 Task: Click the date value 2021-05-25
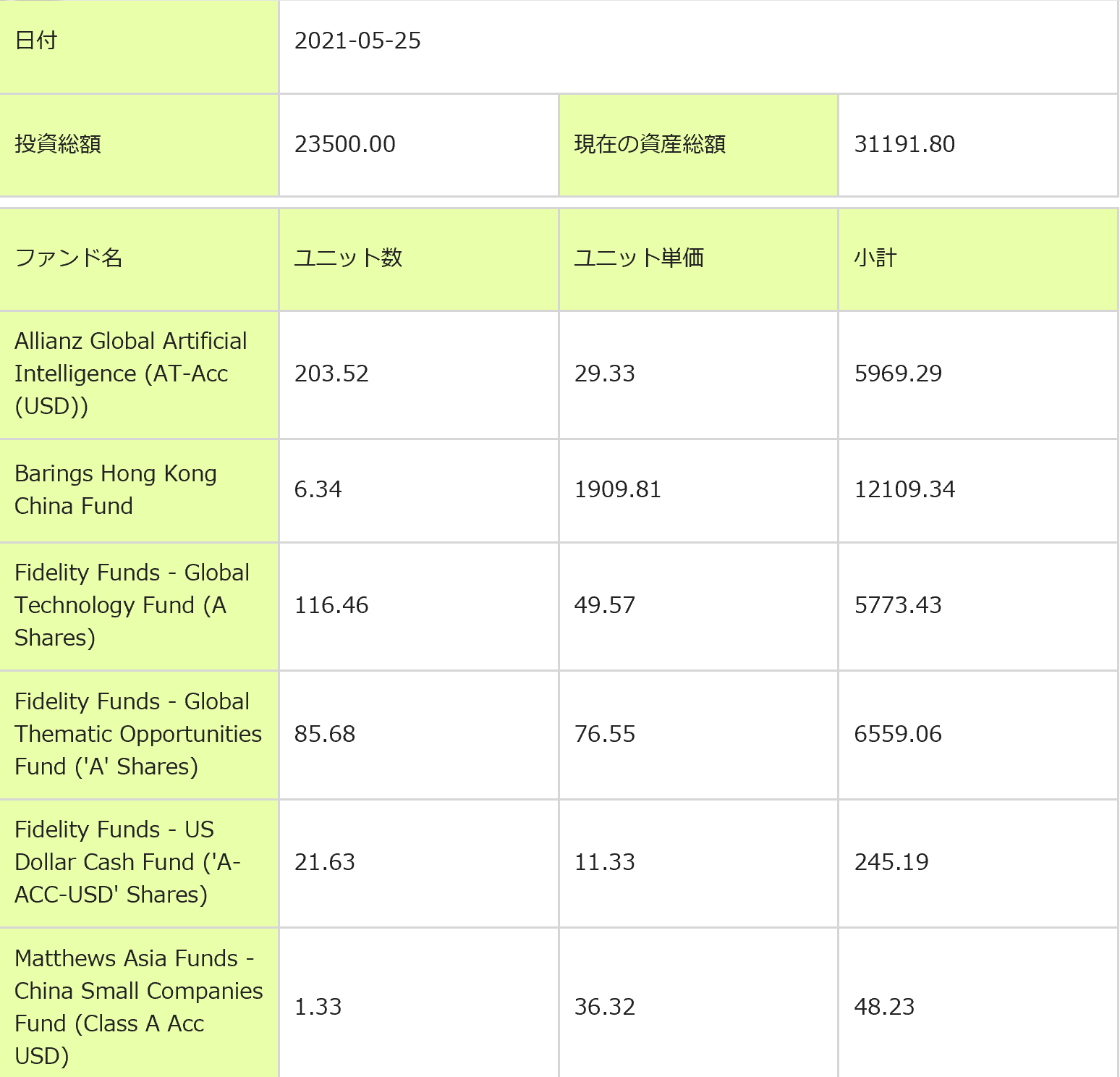[357, 41]
